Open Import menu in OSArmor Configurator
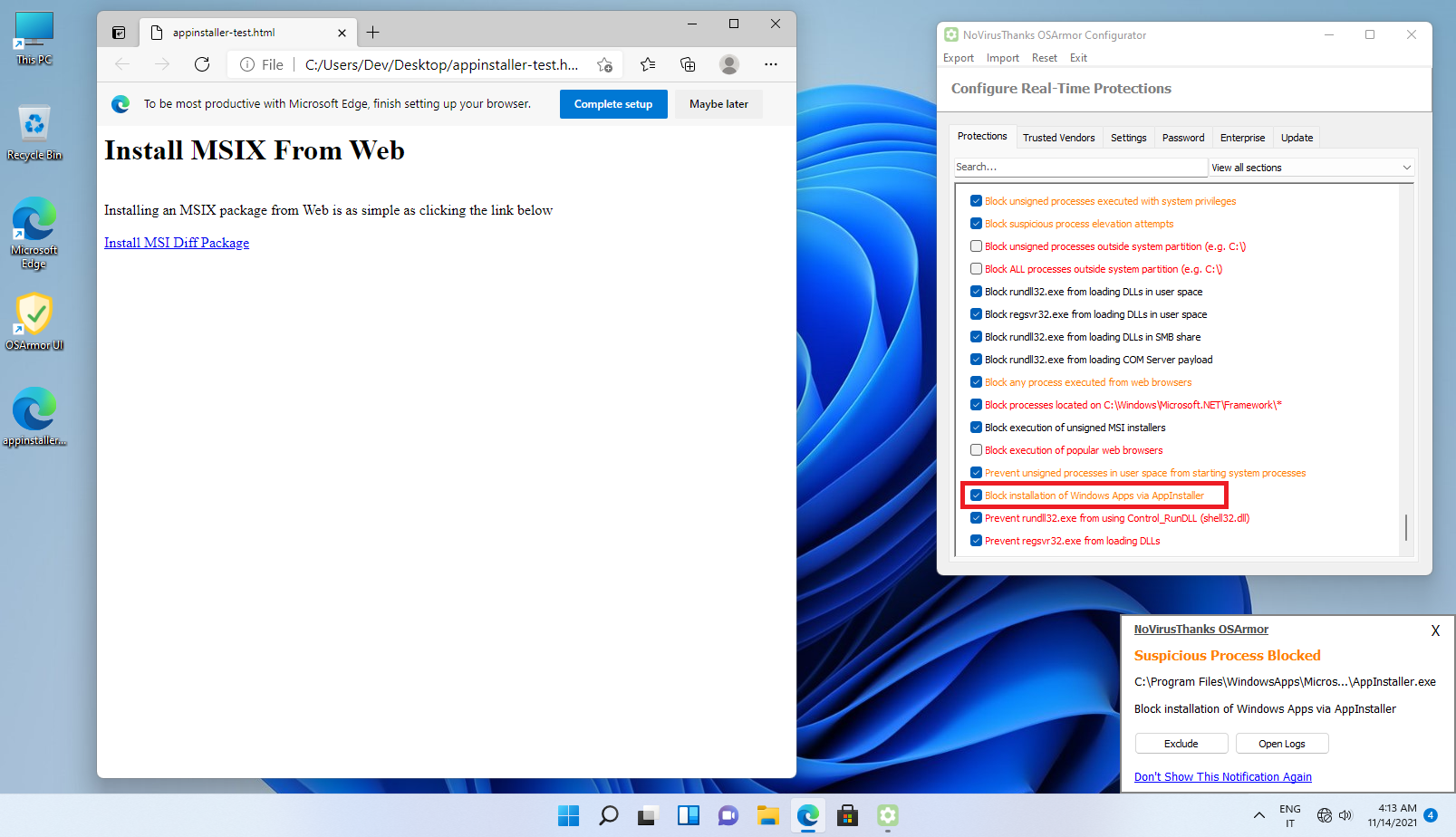The width and height of the screenshot is (1456, 837). (1003, 58)
